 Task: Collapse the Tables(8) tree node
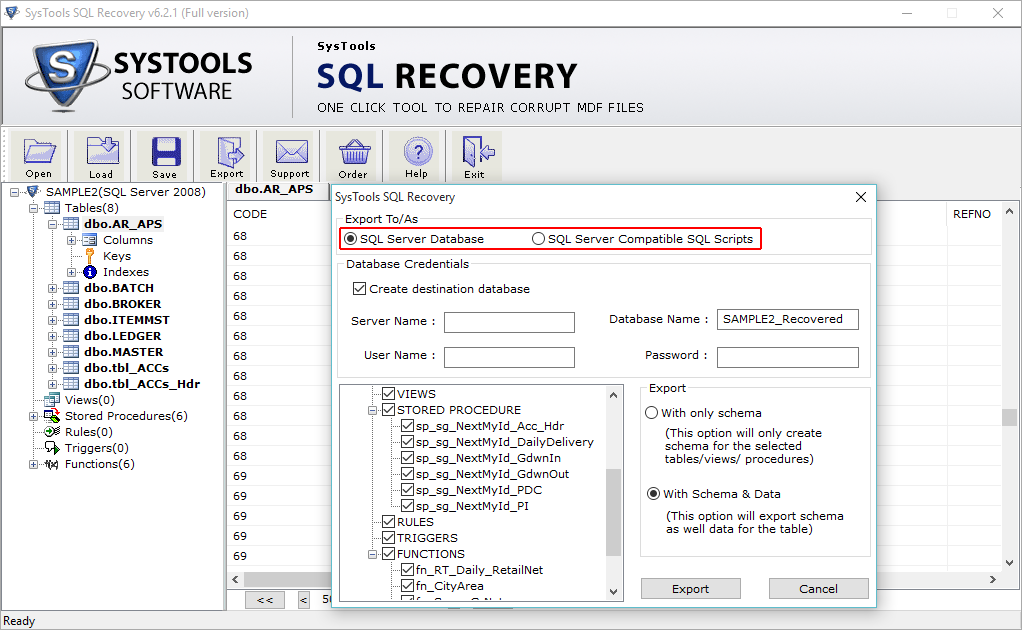33,208
